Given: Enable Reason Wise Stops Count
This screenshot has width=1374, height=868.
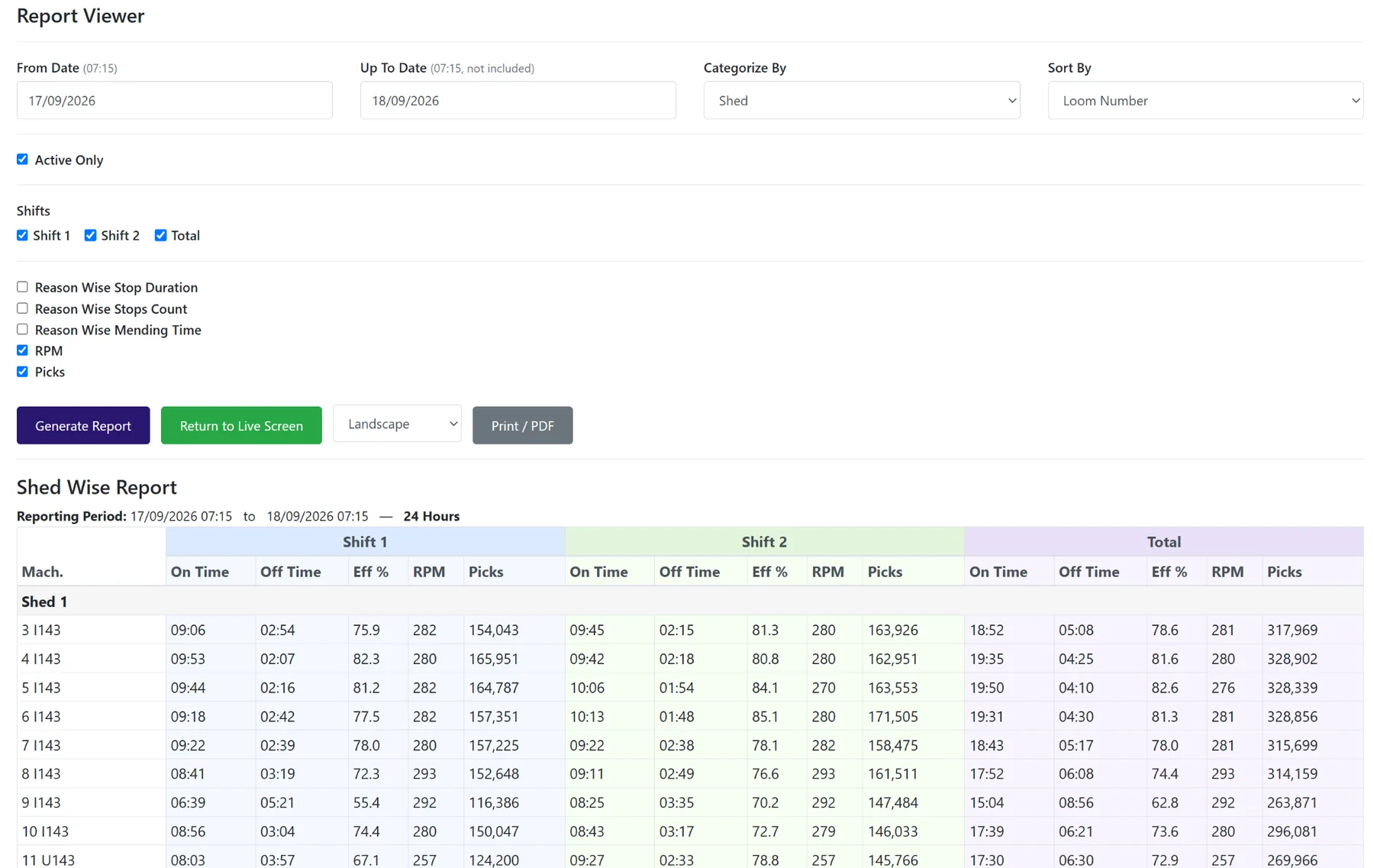Looking at the screenshot, I should [22, 308].
